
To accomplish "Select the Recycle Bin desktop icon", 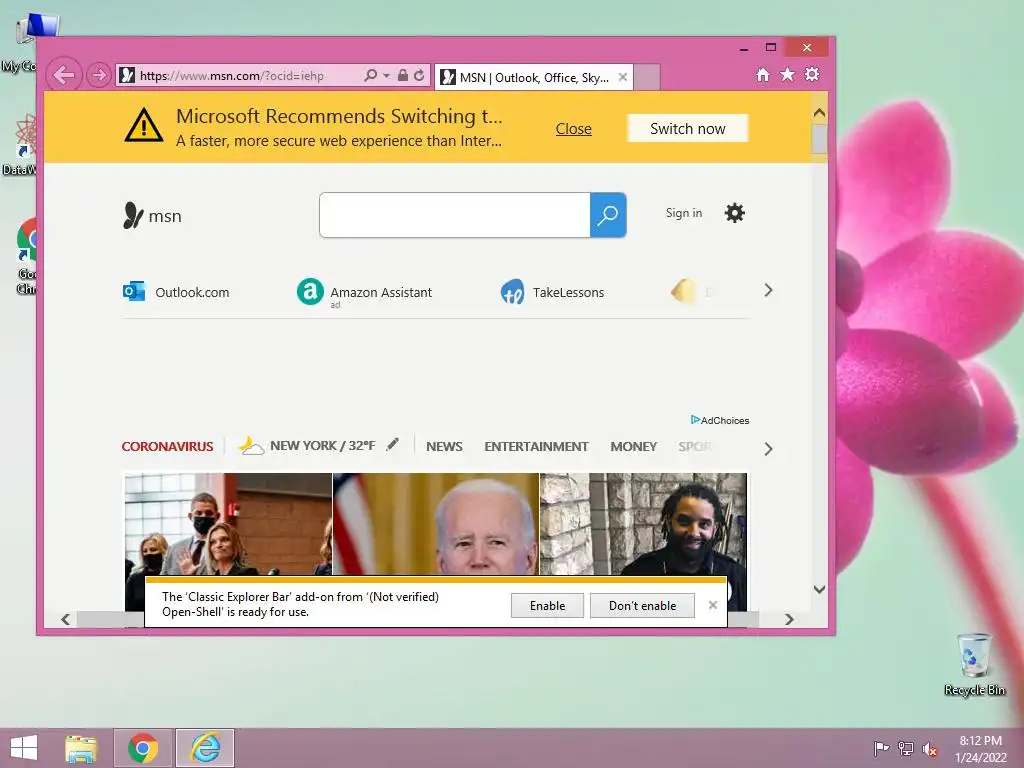I will tap(974, 664).
